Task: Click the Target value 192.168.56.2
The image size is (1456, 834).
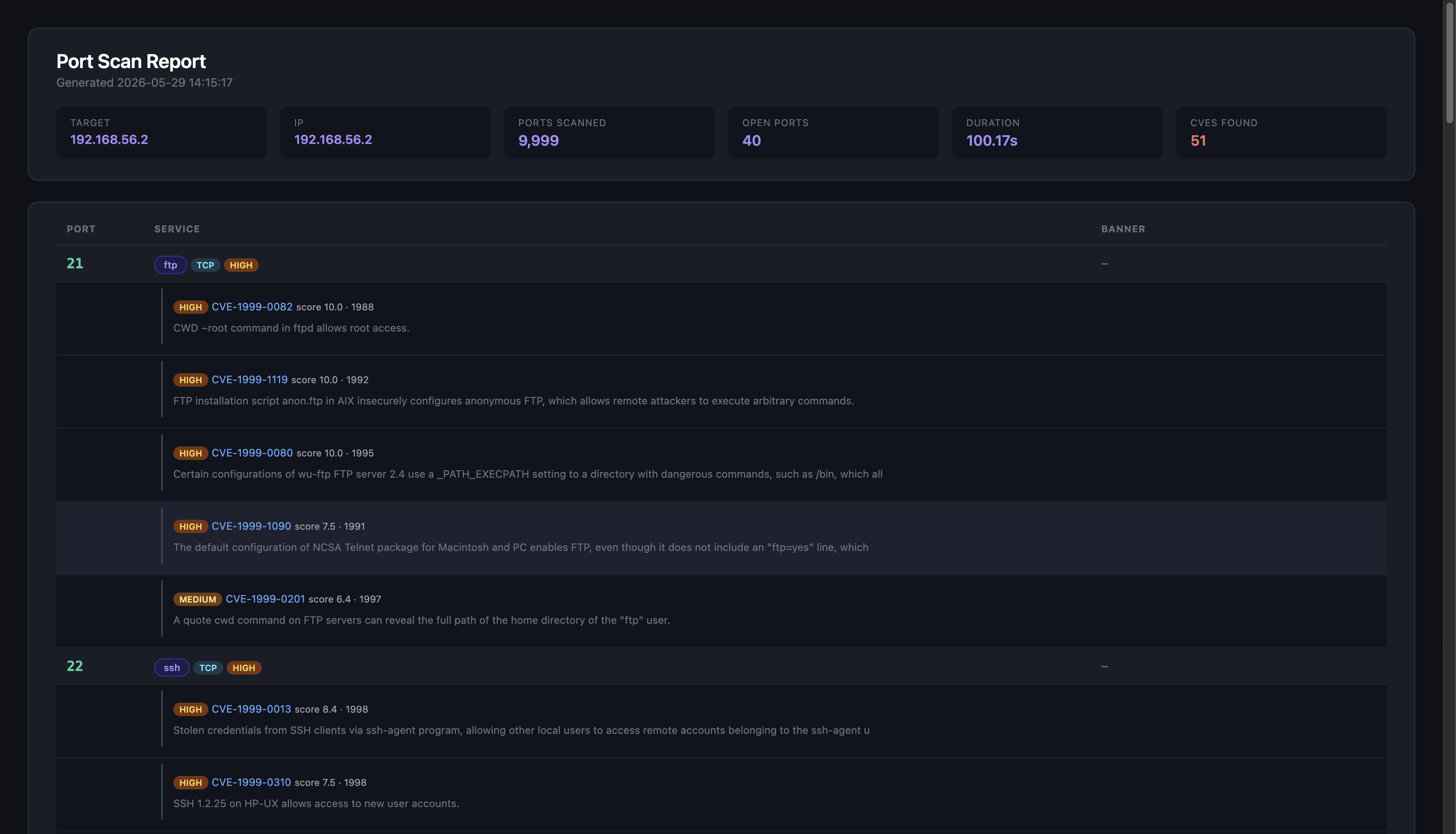Action: point(109,139)
